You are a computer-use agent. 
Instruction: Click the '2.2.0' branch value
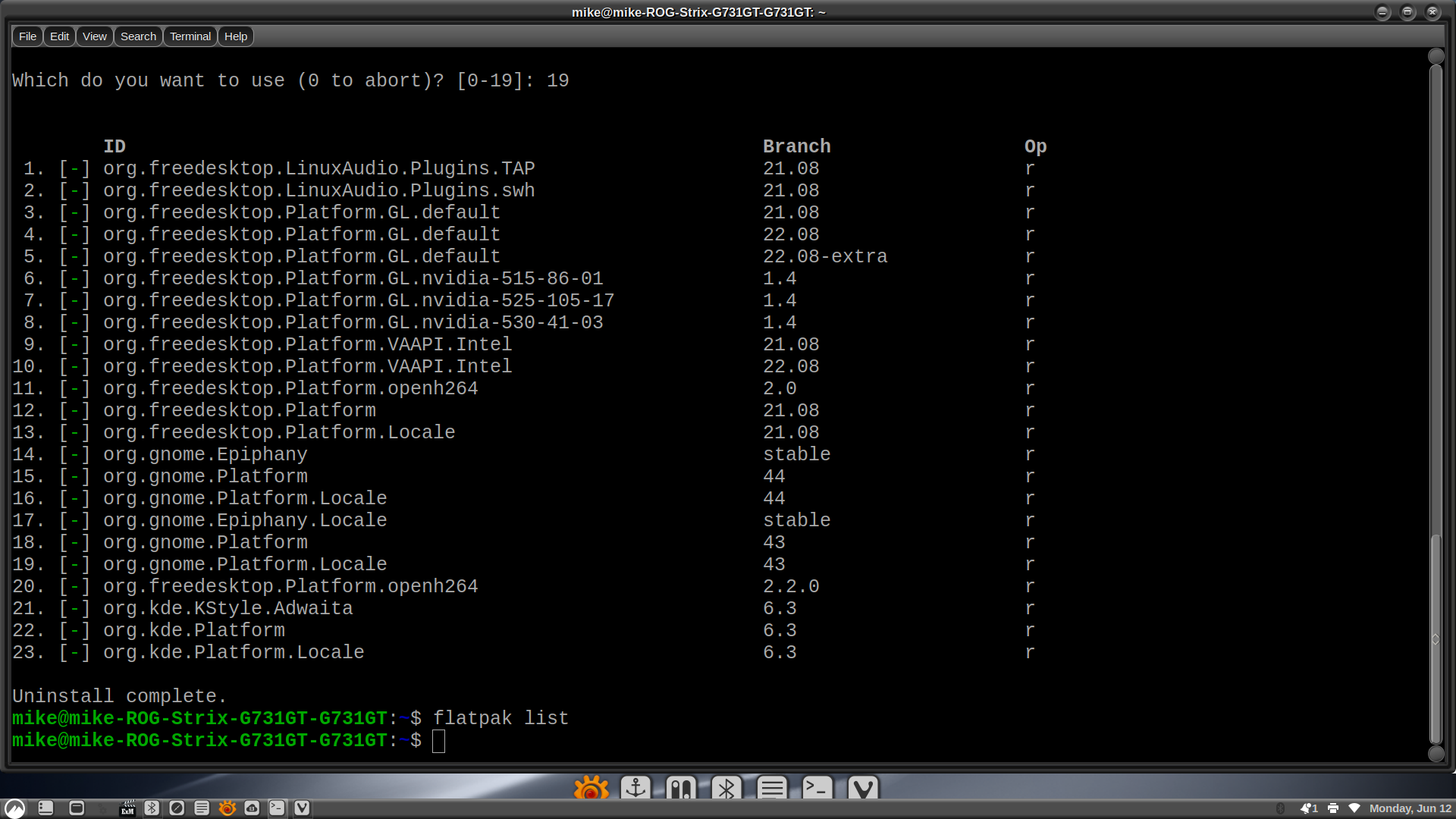tap(791, 586)
